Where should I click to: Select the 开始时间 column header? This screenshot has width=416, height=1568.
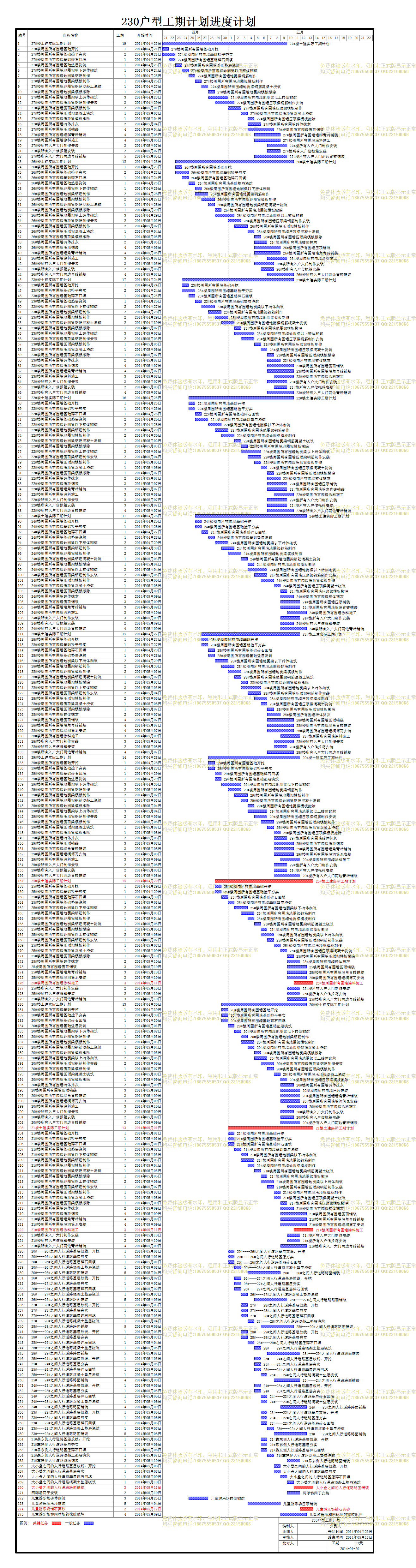click(144, 35)
